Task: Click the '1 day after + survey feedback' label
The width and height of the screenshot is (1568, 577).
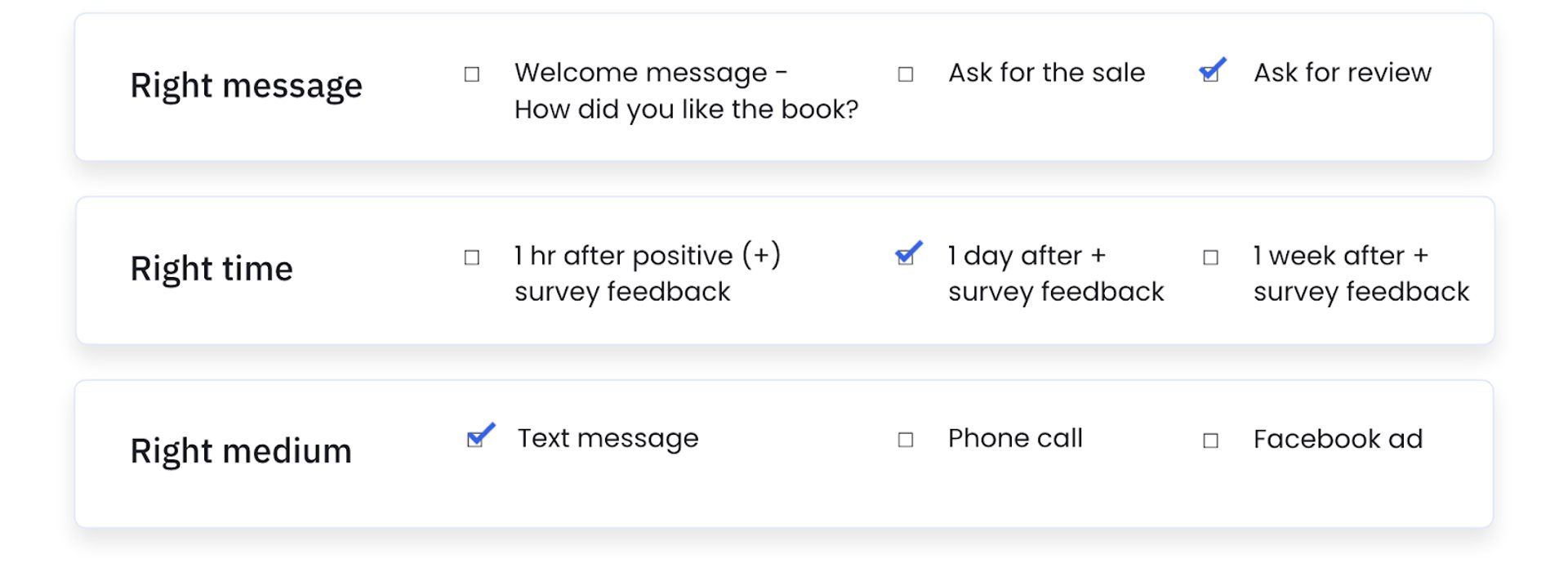Action: (x=1055, y=274)
